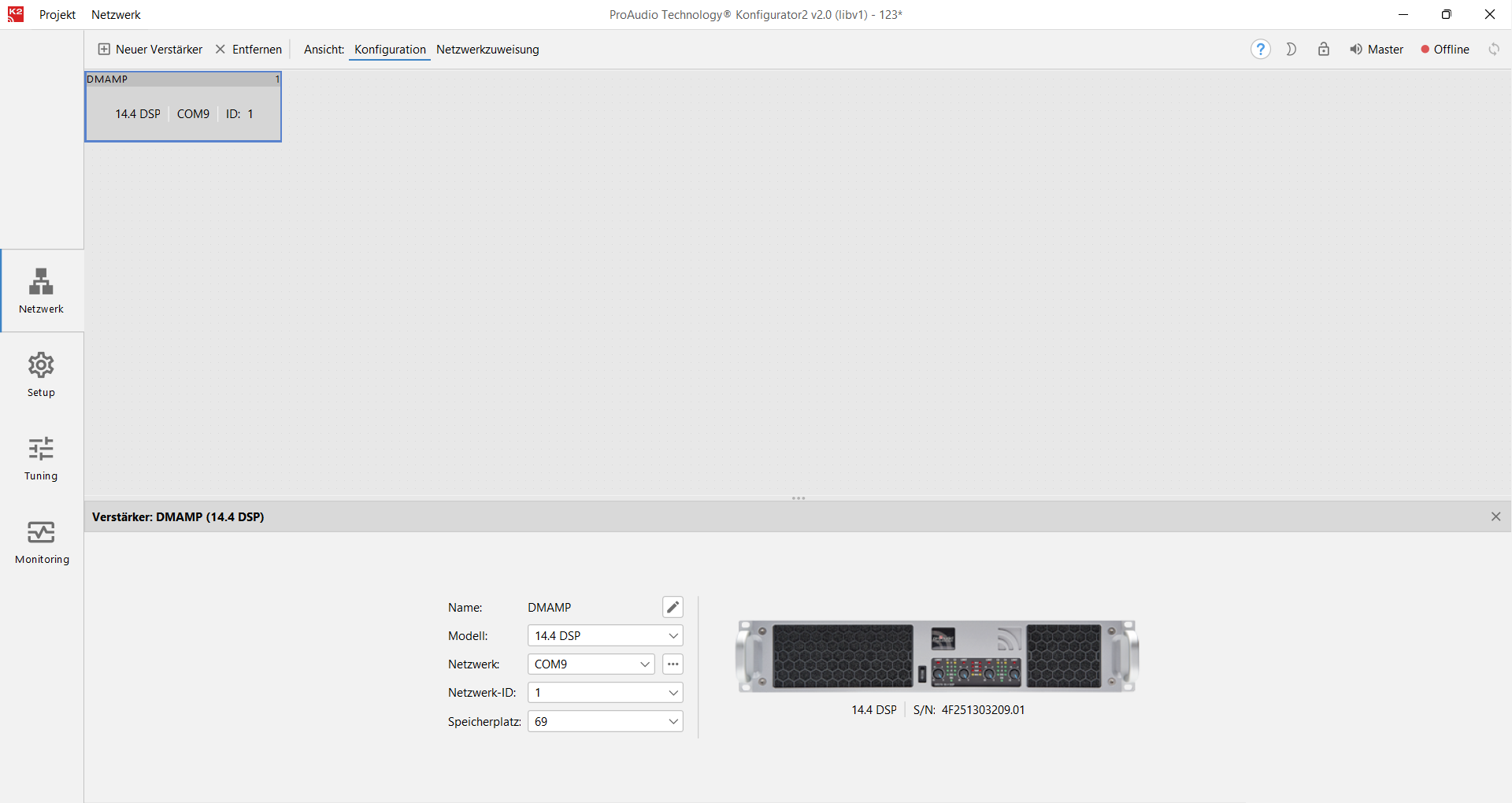Screen dimensions: 1512x803
Task: Toggle the Offline connection status
Action: [x=1445, y=50]
